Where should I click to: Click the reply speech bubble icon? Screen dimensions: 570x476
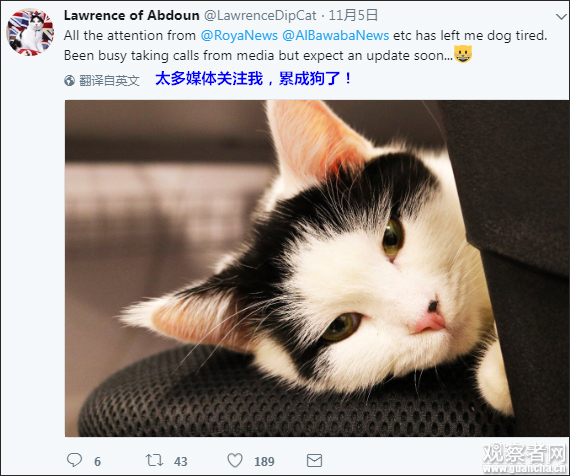tap(75, 460)
